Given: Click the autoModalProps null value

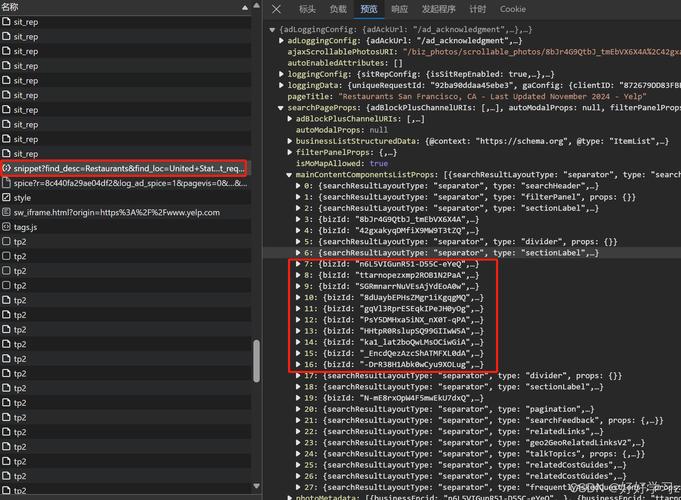Looking at the screenshot, I should 379,130.
